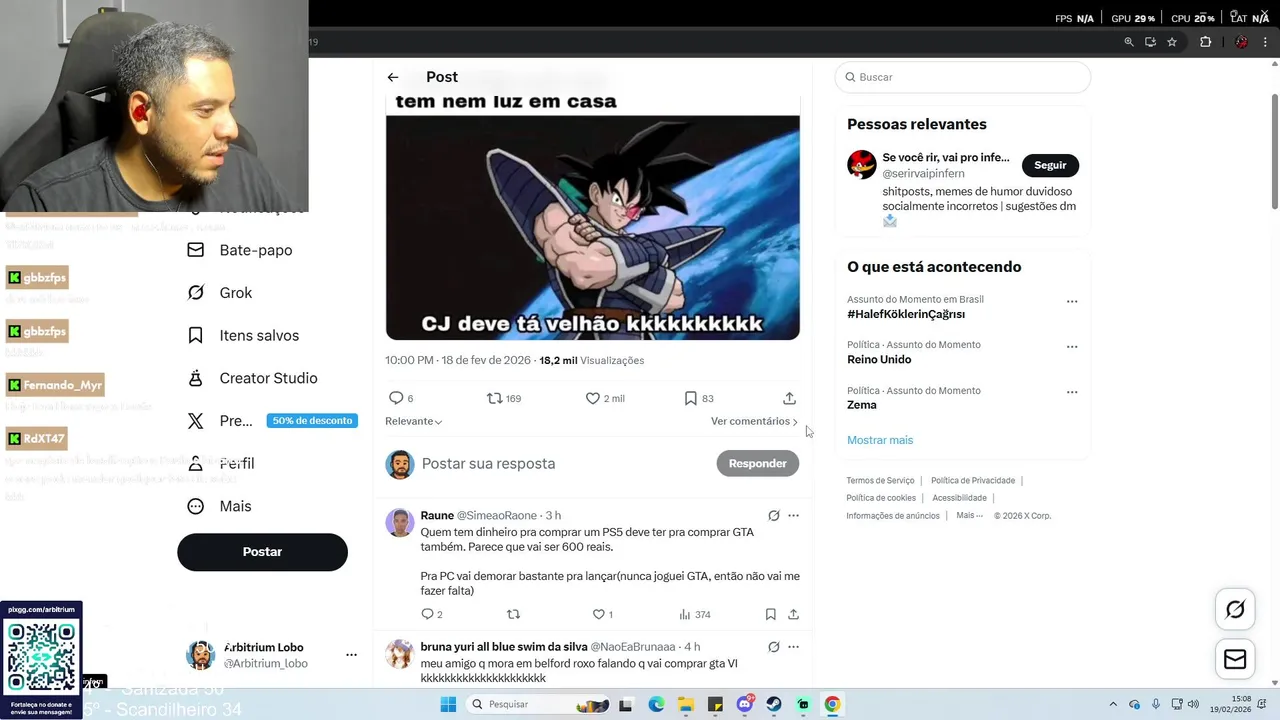
Task: Click the Buscar search field
Action: coord(963,77)
